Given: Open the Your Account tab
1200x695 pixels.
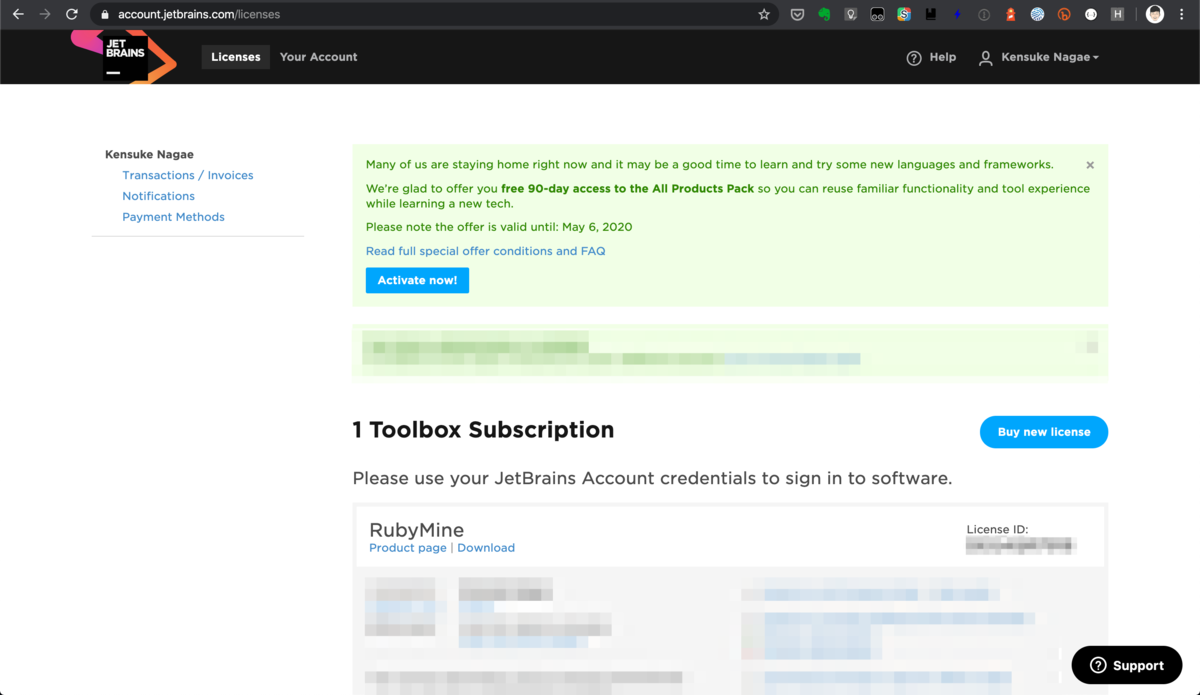Looking at the screenshot, I should point(318,57).
